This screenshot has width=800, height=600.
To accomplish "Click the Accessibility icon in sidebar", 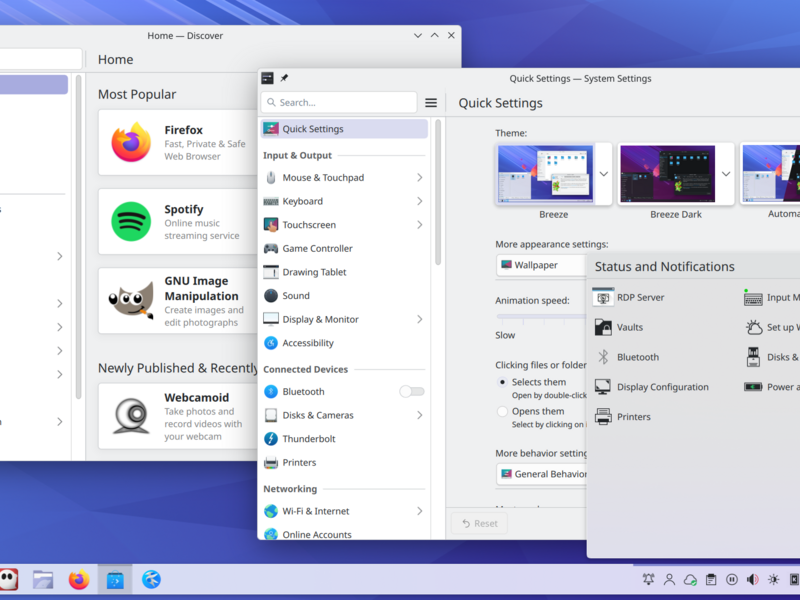I will pos(271,343).
